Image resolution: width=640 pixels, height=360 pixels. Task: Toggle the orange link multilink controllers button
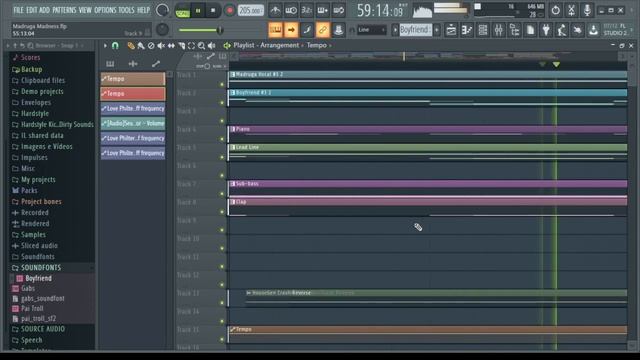pos(322,30)
